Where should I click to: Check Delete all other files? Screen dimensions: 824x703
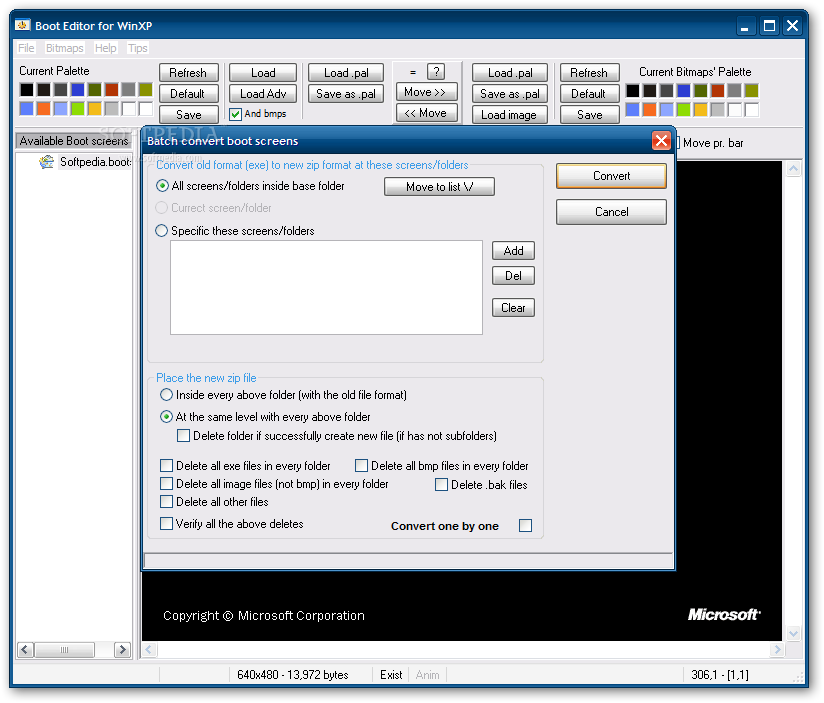click(x=167, y=501)
